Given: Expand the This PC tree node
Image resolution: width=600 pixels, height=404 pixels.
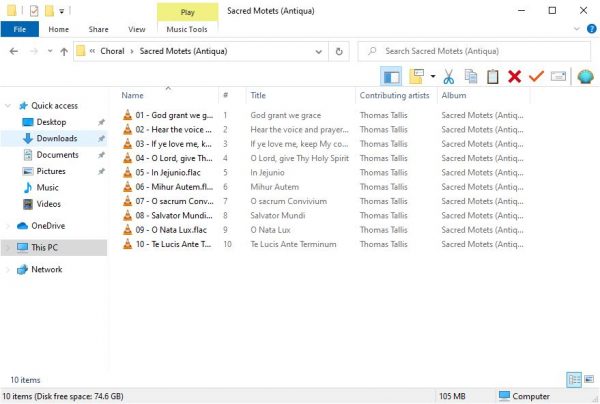Looking at the screenshot, I should [x=8, y=248].
